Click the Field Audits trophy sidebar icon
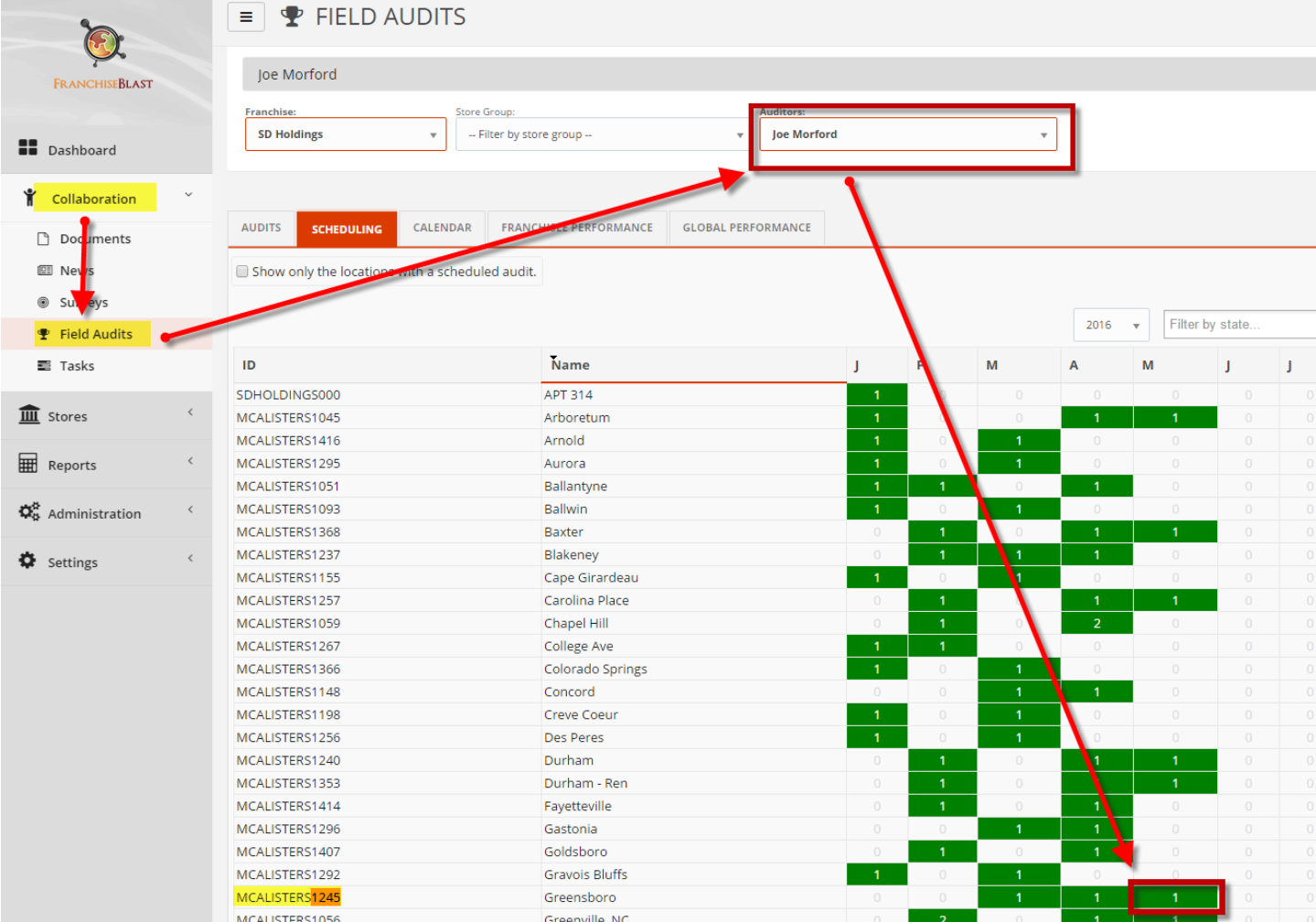 (44, 334)
